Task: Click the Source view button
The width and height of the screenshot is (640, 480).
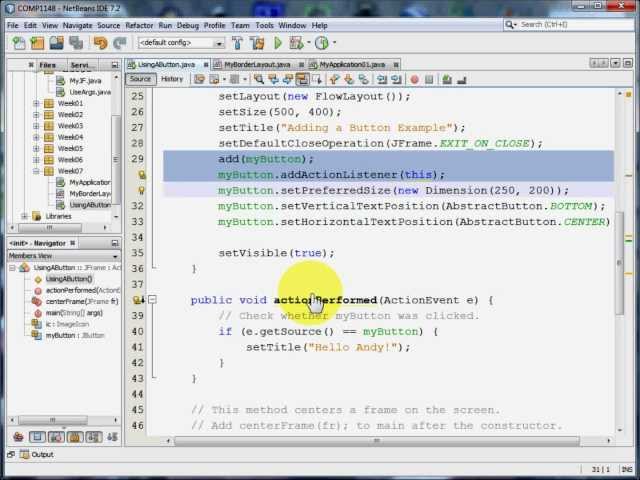Action: (x=140, y=79)
